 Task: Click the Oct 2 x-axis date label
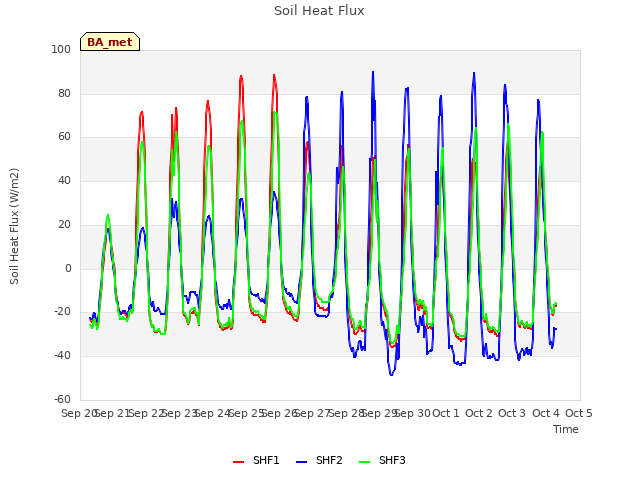pos(479,413)
